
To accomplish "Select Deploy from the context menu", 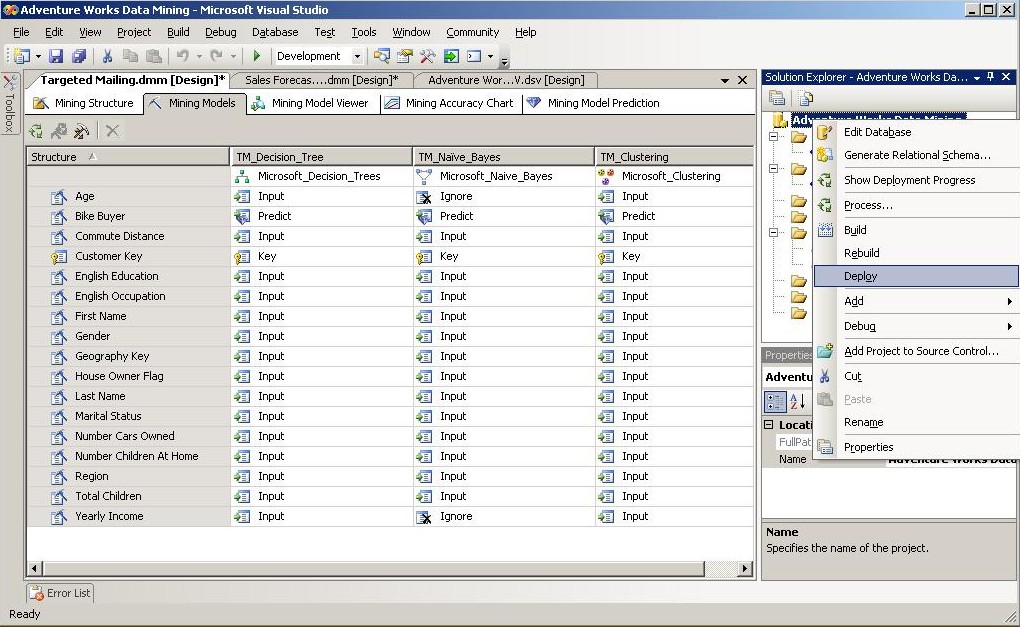I will pyautogui.click(x=917, y=276).
